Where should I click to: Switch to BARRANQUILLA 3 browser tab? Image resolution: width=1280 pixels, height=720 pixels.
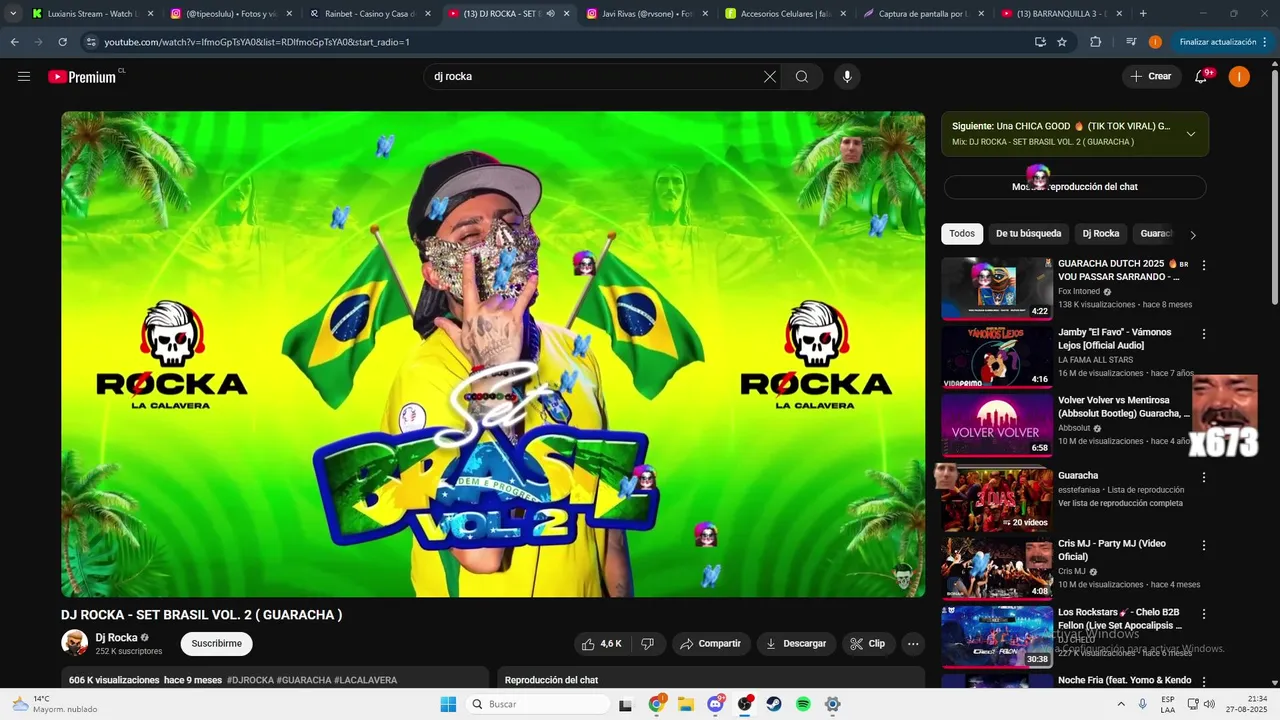1062,14
